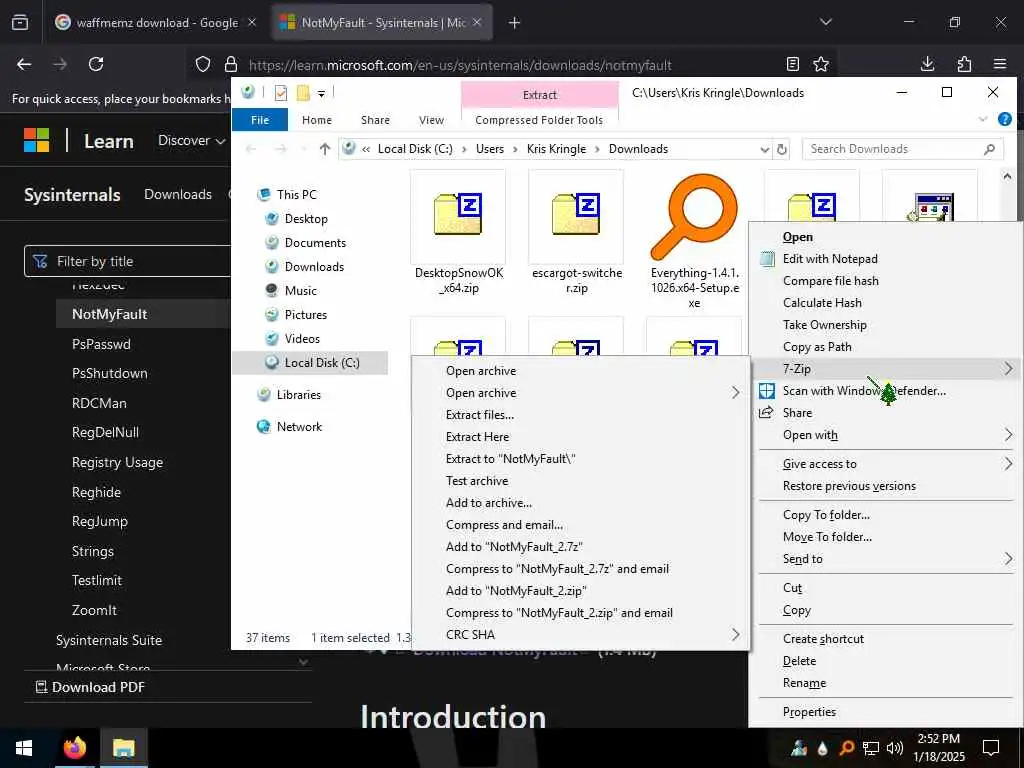Open the Explorer File tab
The height and width of the screenshot is (768, 1024).
pyautogui.click(x=260, y=120)
